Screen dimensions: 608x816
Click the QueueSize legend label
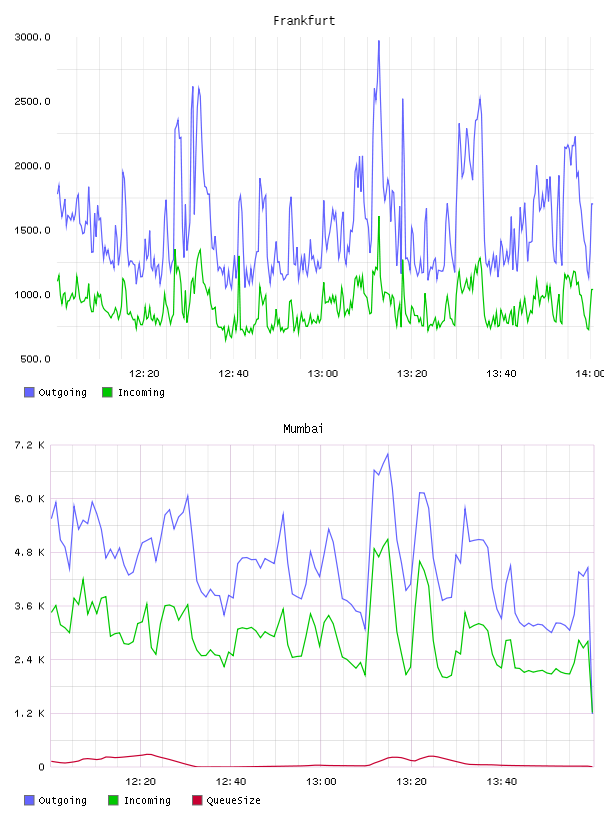pos(233,800)
